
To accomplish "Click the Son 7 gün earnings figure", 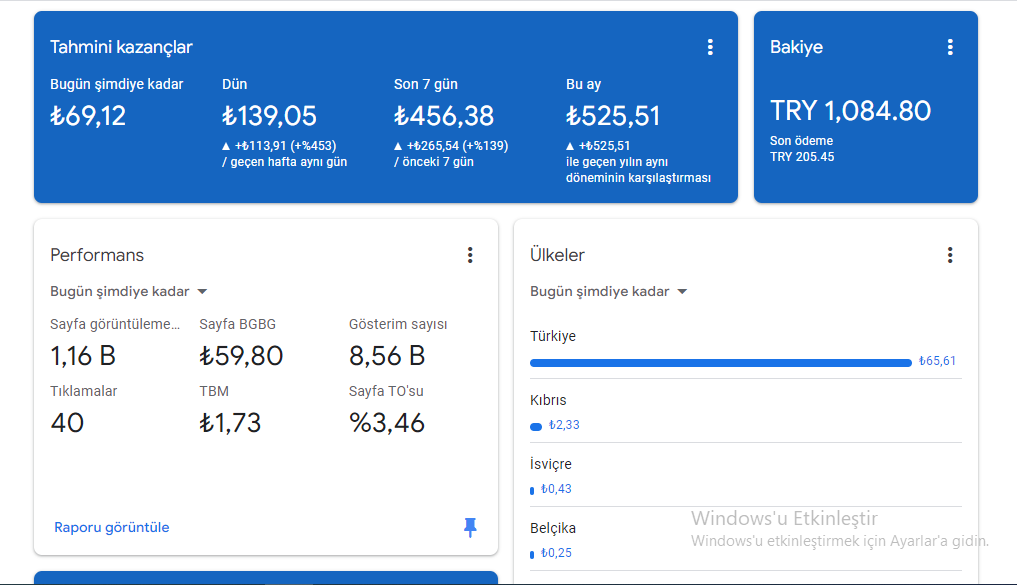I will point(444,116).
